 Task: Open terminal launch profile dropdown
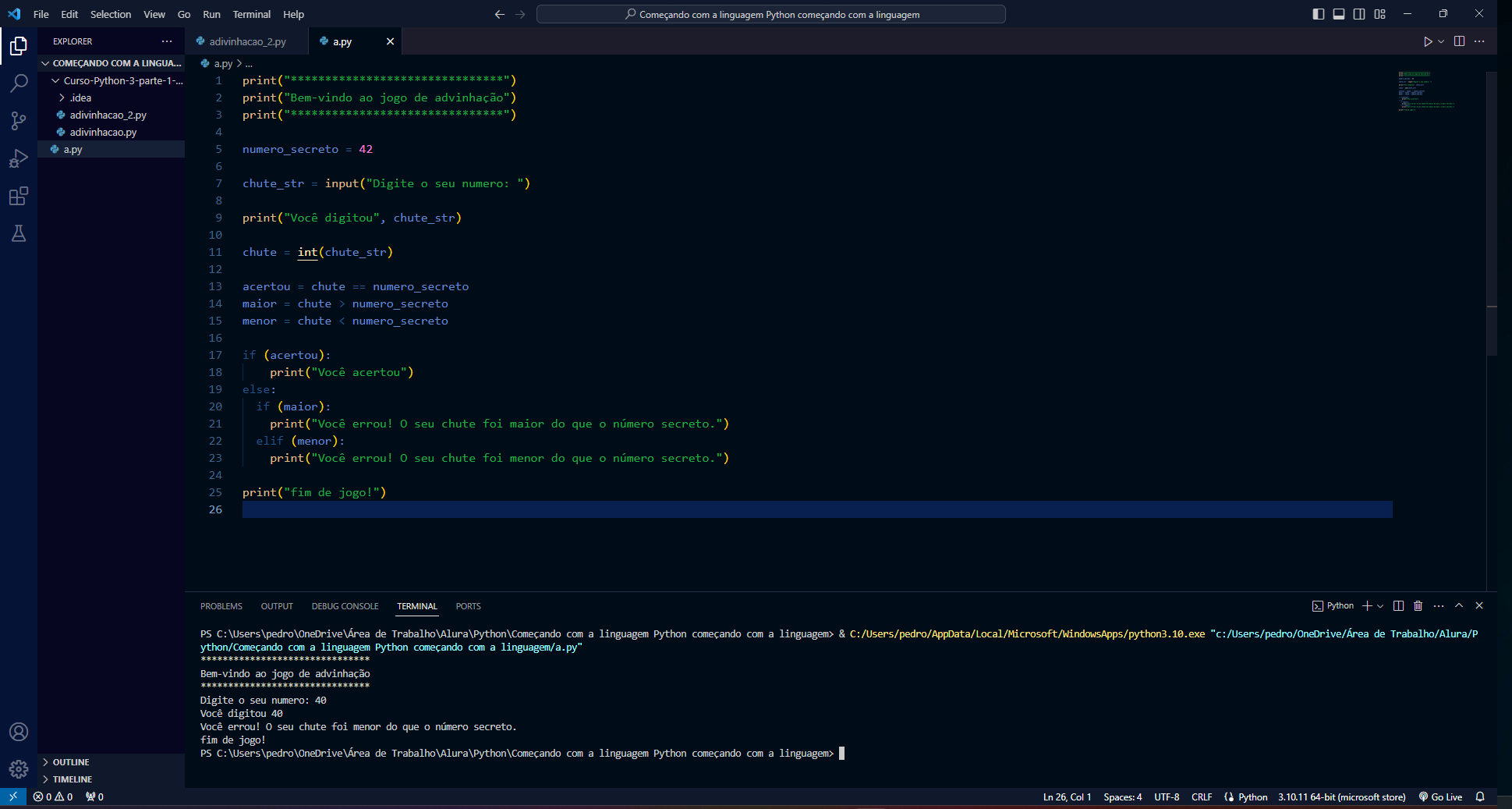(1380, 605)
